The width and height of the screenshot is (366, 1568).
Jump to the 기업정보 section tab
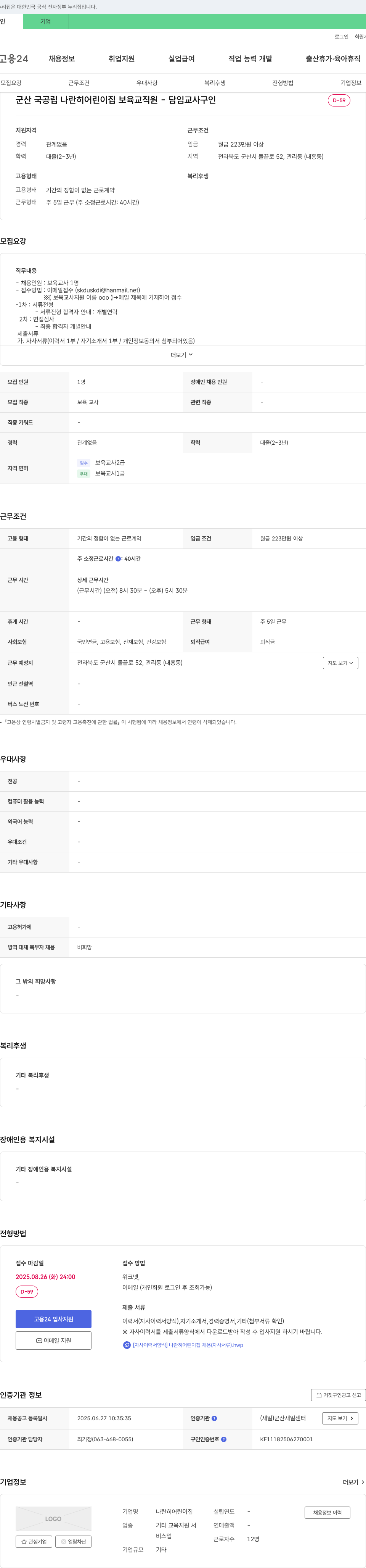point(351,83)
